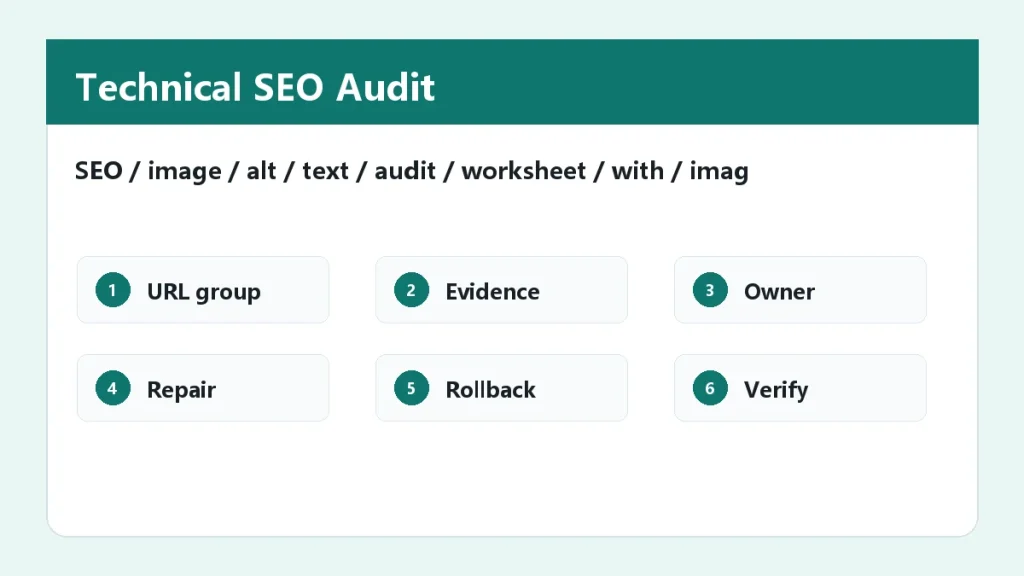This screenshot has height=576, width=1024.
Task: Click the number 6 circle badge
Action: point(710,388)
